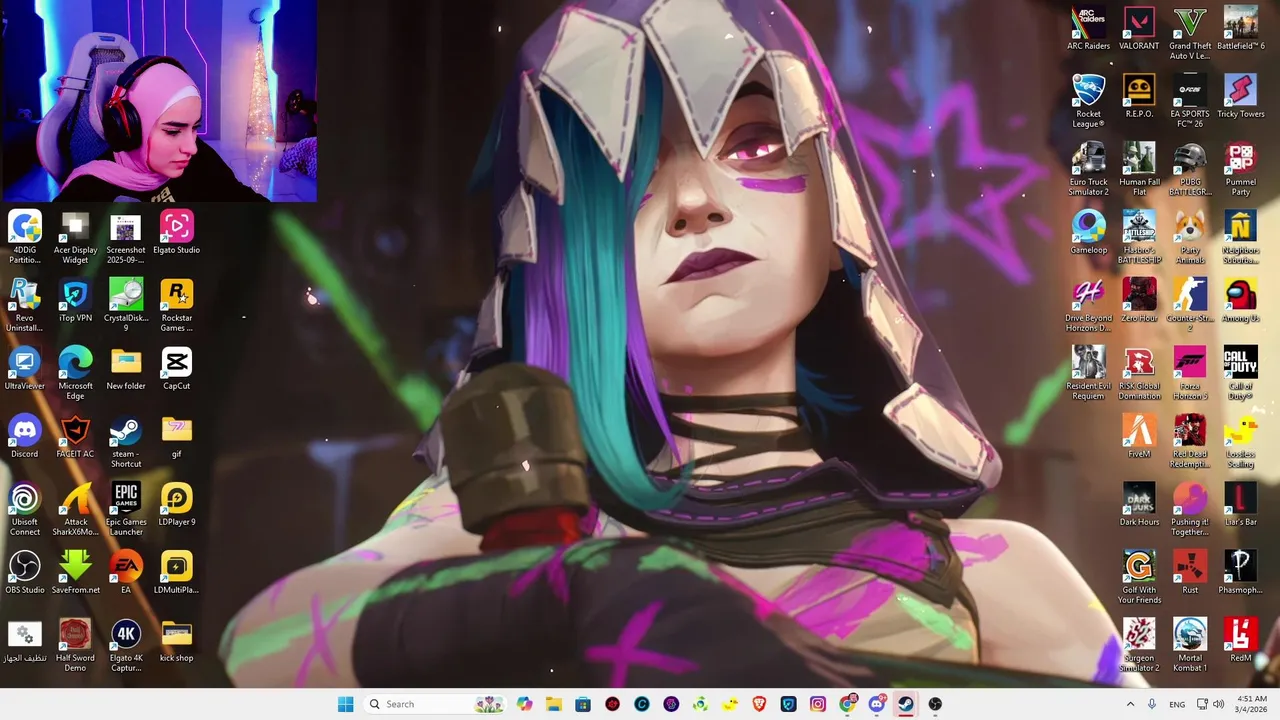Select the LDPlayer 9 icon
Screen dimensions: 1280x720
pos(176,505)
